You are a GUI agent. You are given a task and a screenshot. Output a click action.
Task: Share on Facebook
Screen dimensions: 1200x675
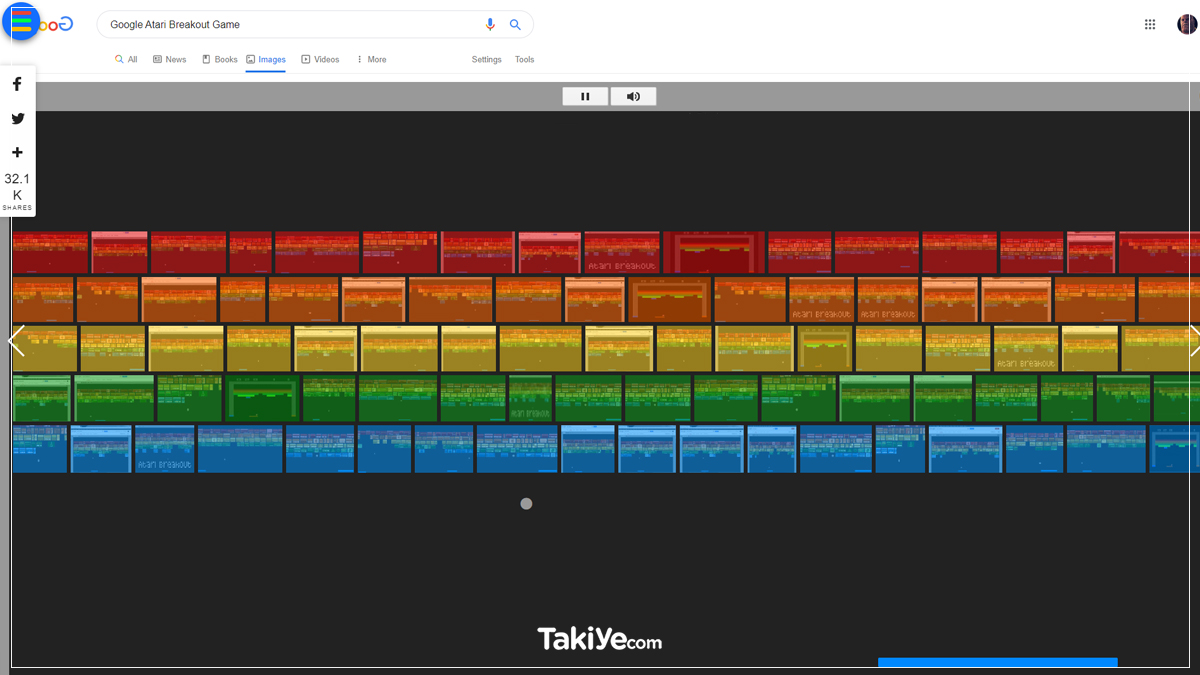click(17, 84)
